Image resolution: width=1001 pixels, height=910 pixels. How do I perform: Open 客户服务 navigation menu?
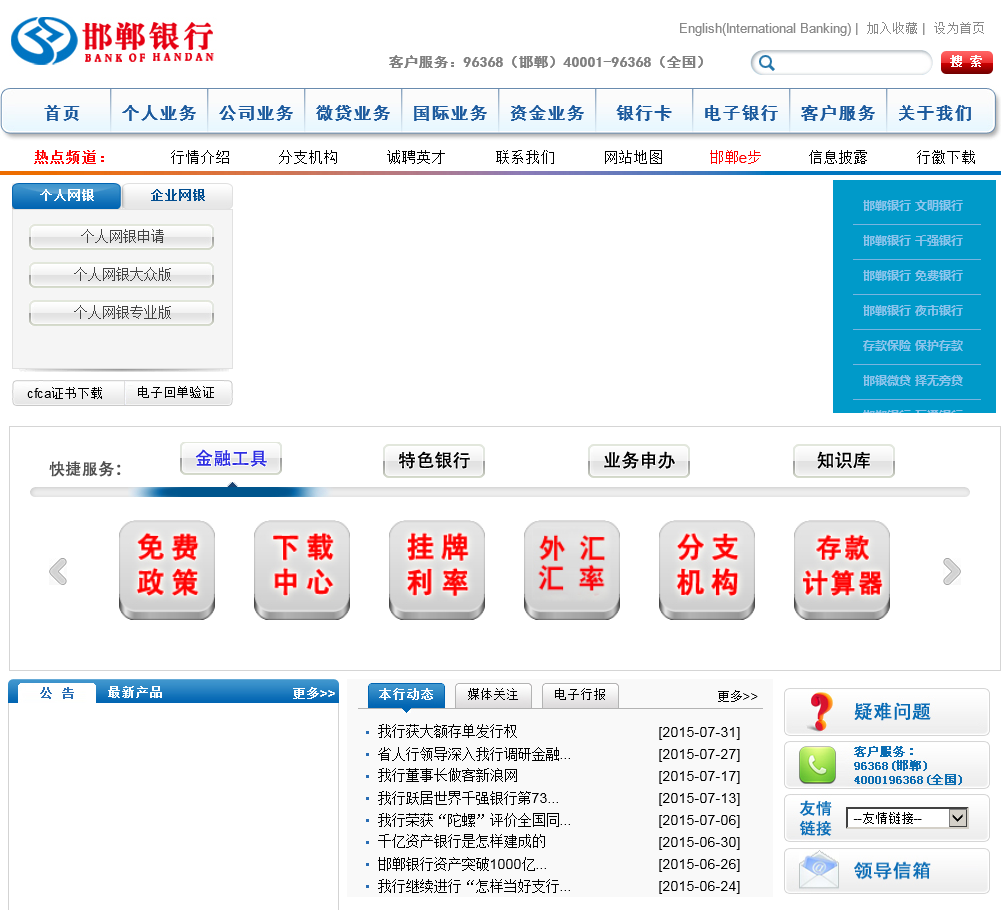pos(838,113)
